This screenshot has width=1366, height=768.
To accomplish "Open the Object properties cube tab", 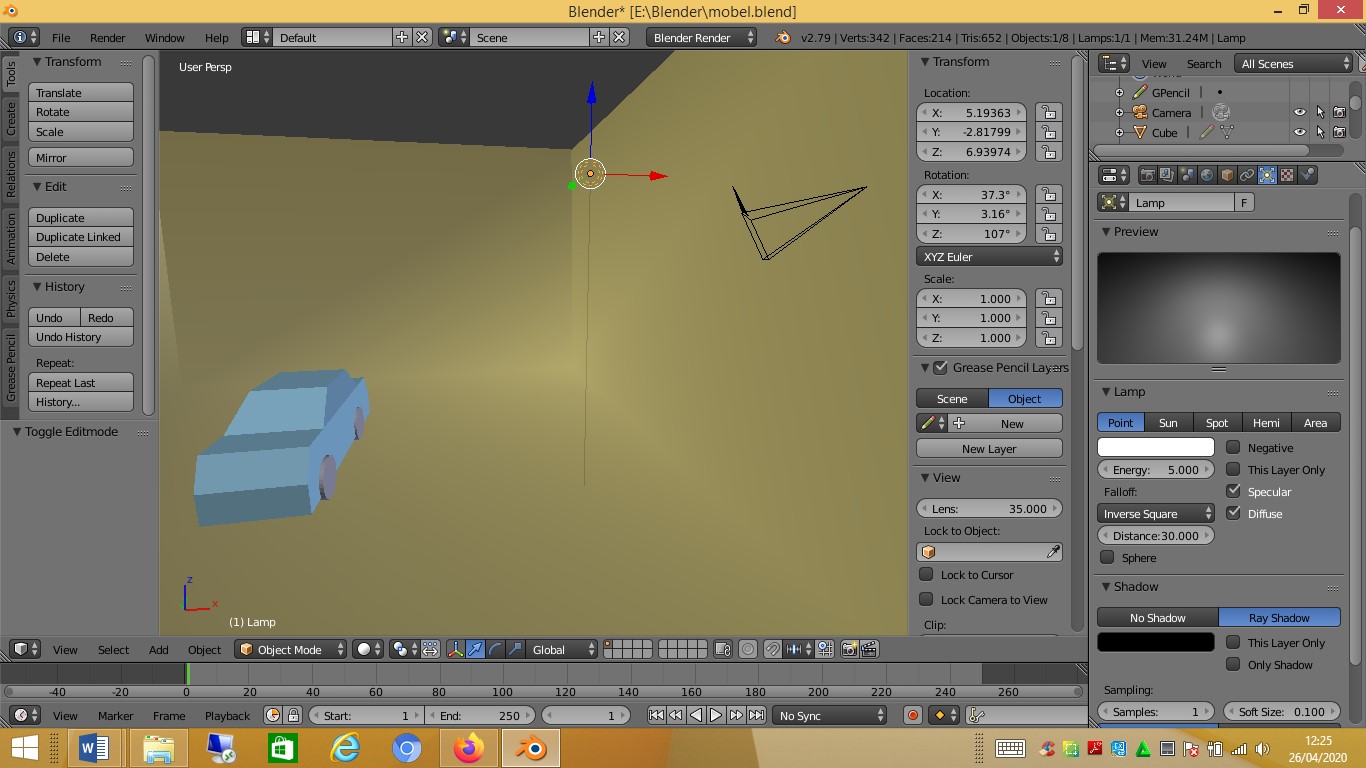I will pos(1227,174).
